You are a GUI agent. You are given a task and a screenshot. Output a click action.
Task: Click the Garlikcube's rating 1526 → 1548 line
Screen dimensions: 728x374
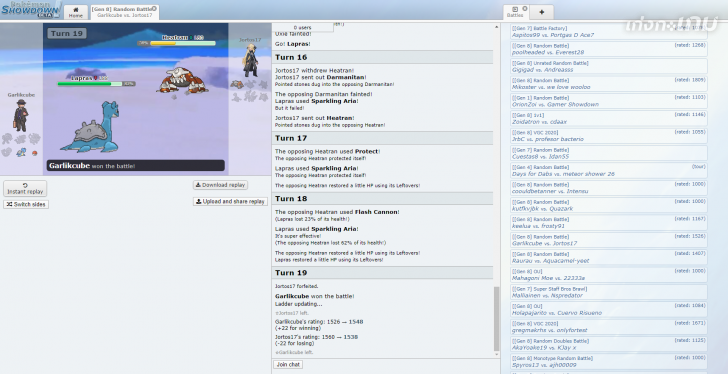319,322
